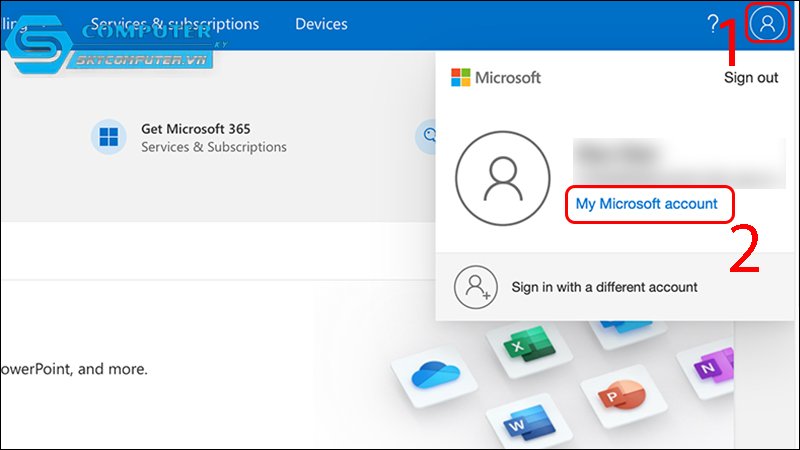Click the large profile avatar picture
This screenshot has height=450, width=800.
point(503,178)
